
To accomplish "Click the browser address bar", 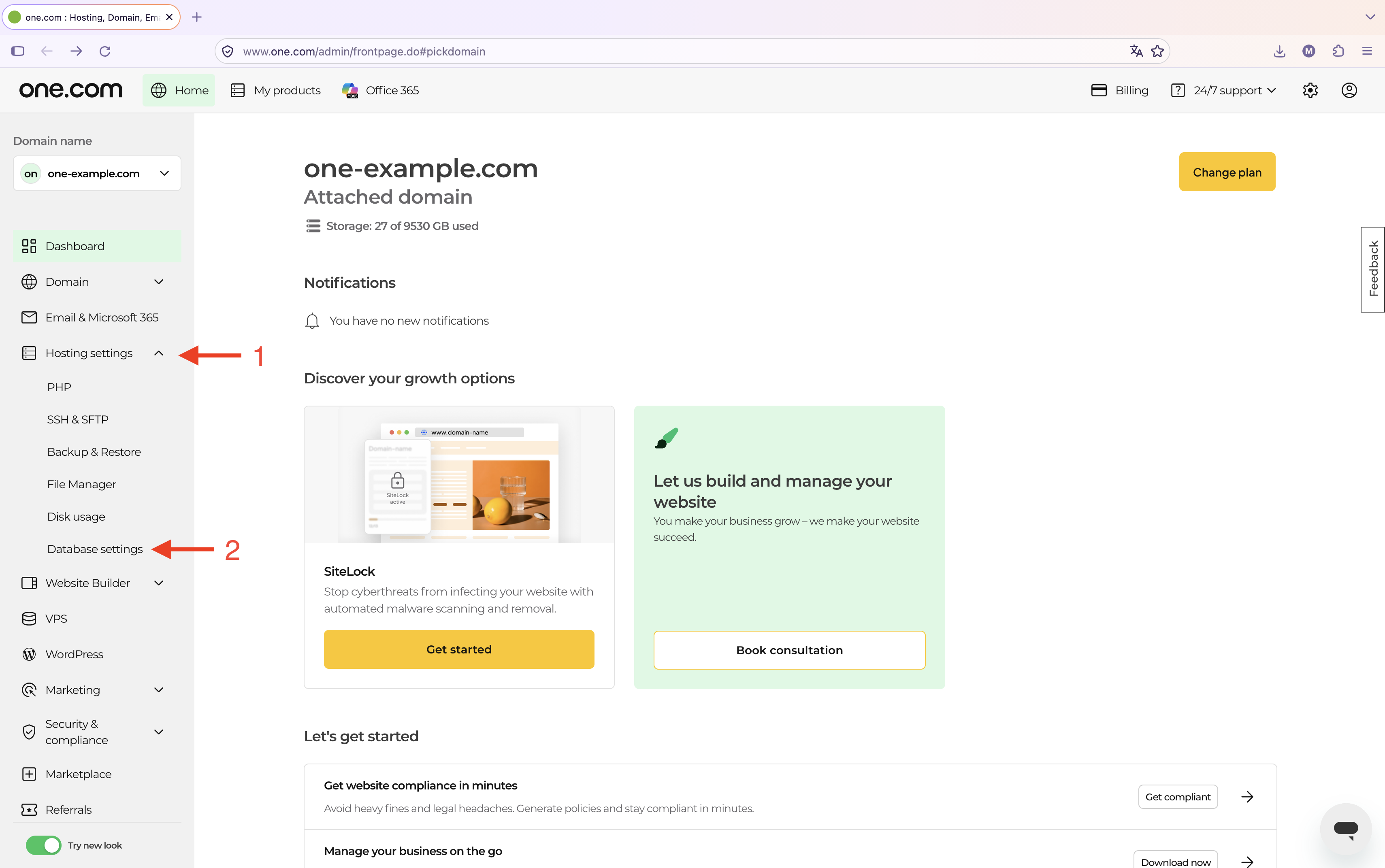I will point(683,51).
